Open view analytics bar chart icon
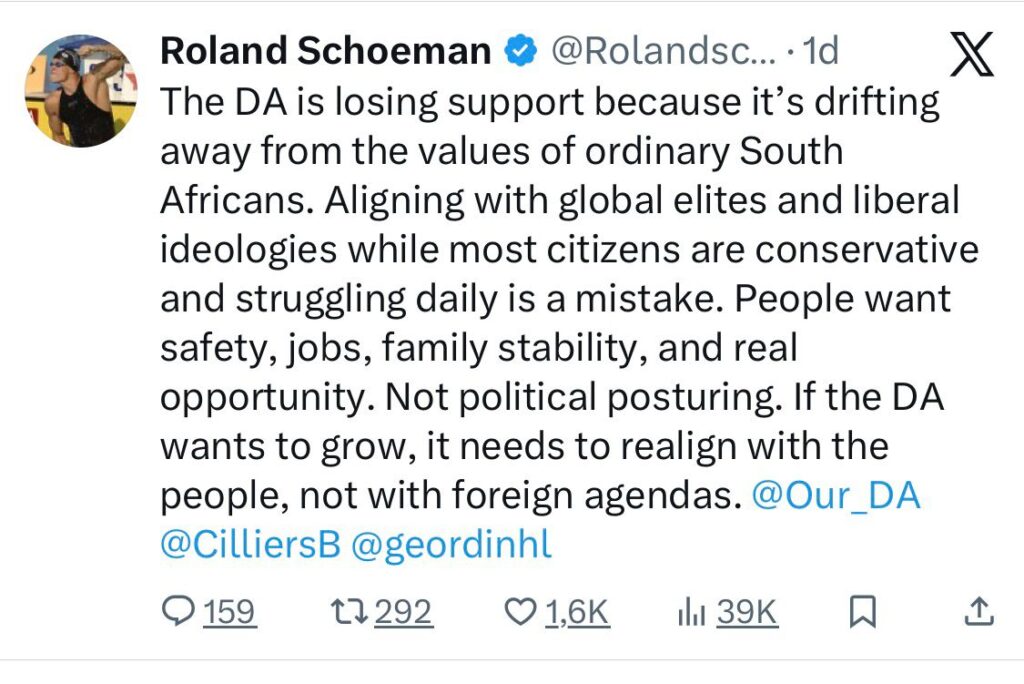 click(692, 613)
